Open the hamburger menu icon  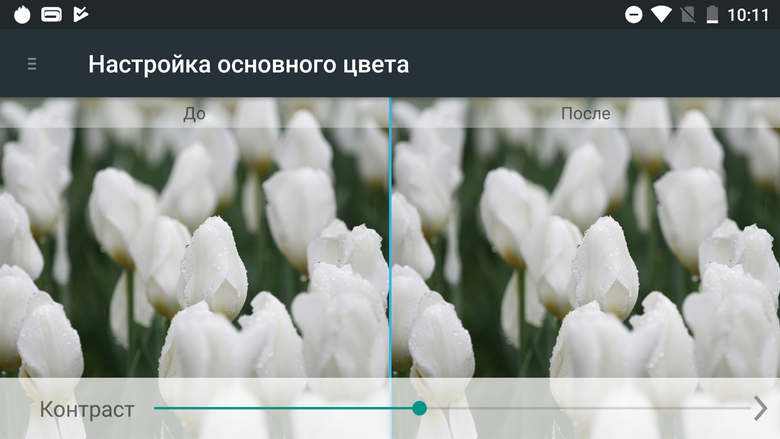32,64
